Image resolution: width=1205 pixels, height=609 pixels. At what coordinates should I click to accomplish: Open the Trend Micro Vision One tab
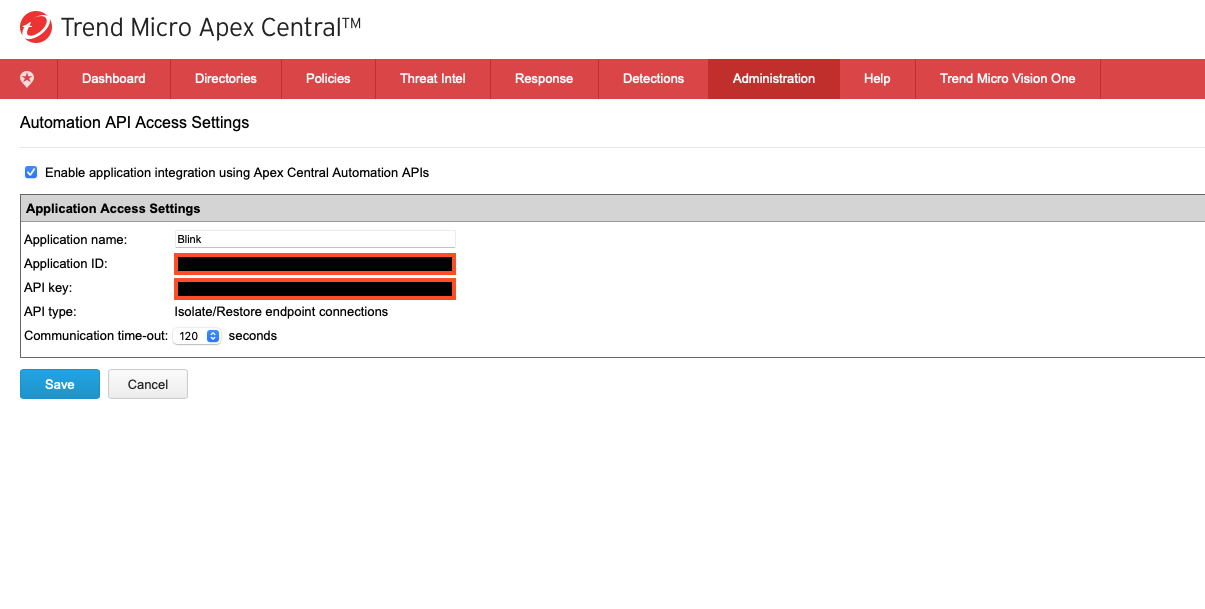tap(1008, 78)
